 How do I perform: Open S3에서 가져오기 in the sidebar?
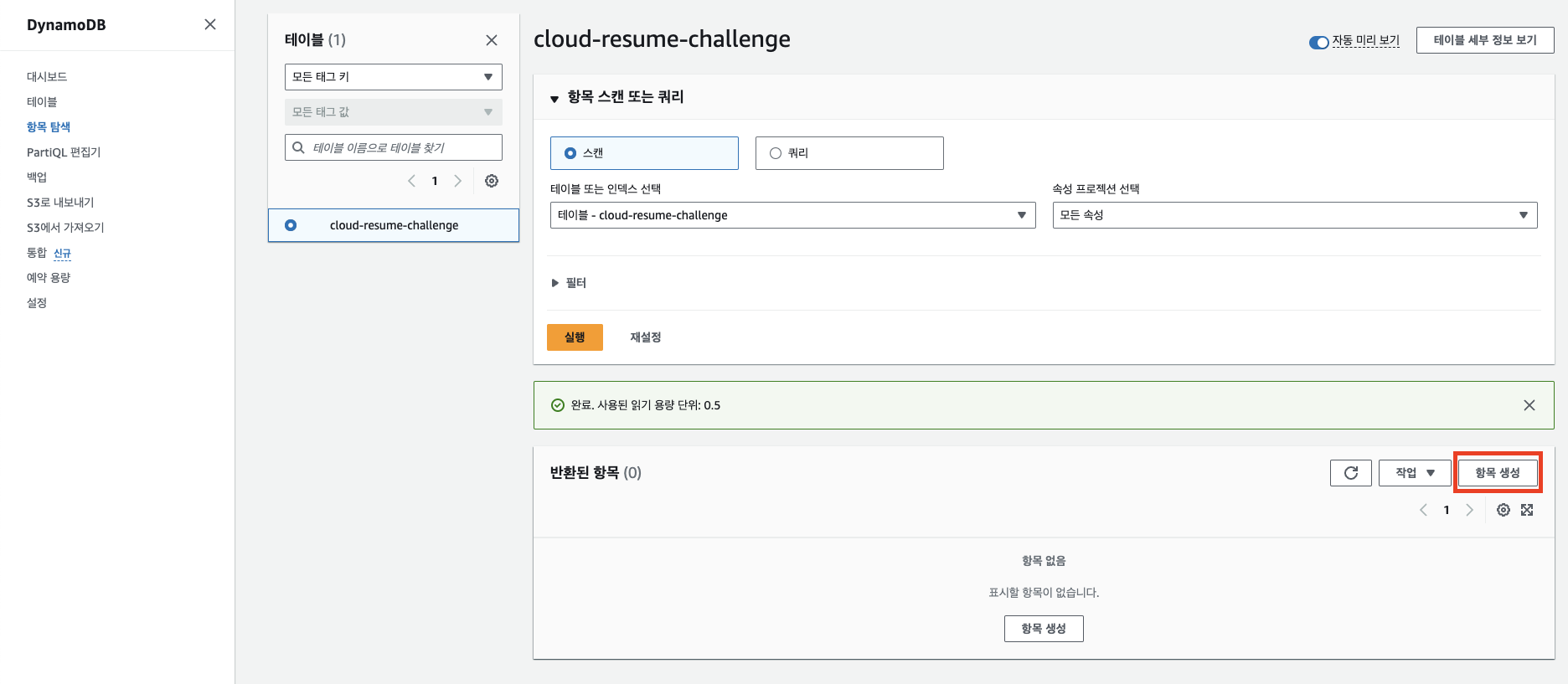point(65,228)
